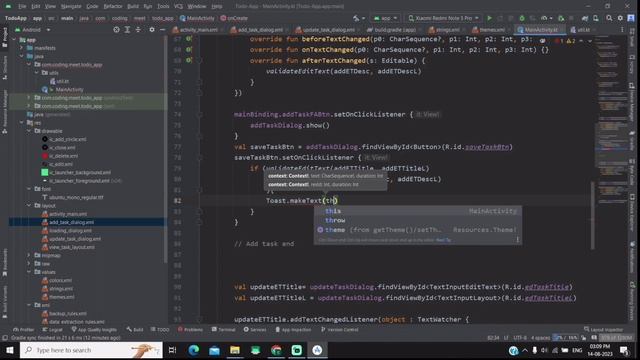
Task: Collapse the font folder
Action: pos(29,189)
